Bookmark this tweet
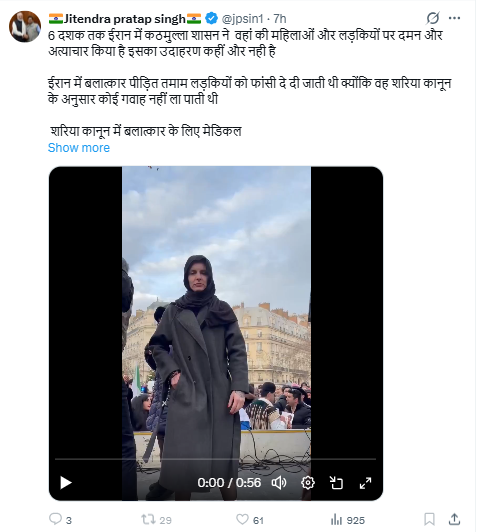Viewport: 477px width, 532px height. tap(430, 519)
